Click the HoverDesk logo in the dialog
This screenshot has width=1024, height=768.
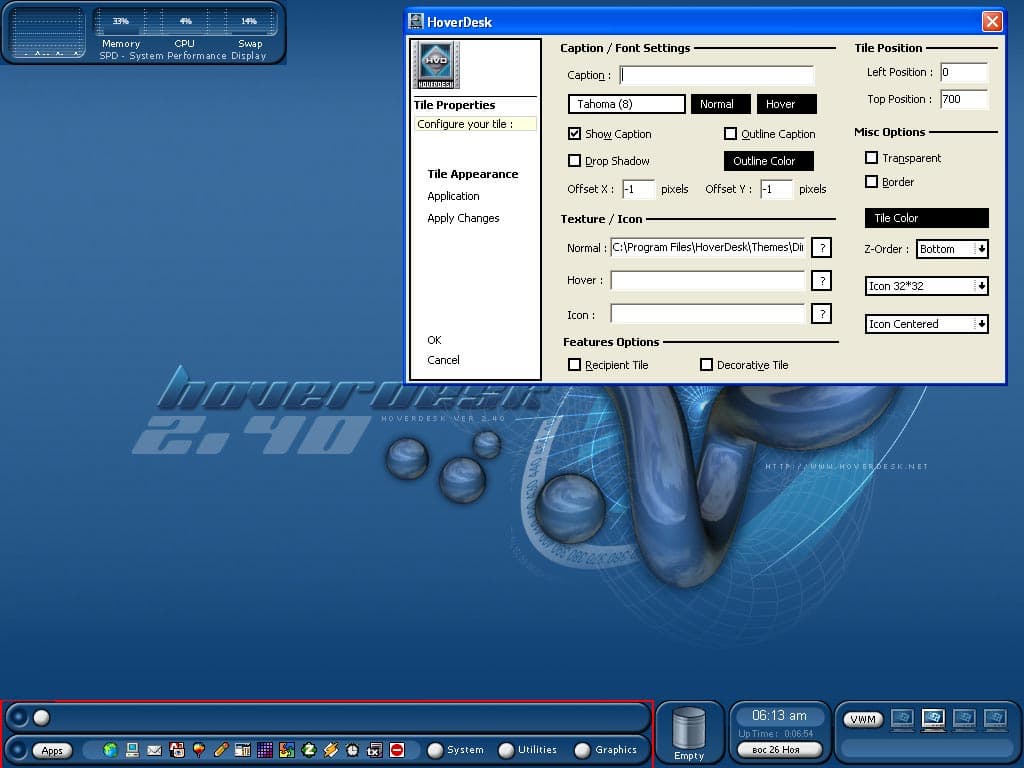(x=435, y=66)
